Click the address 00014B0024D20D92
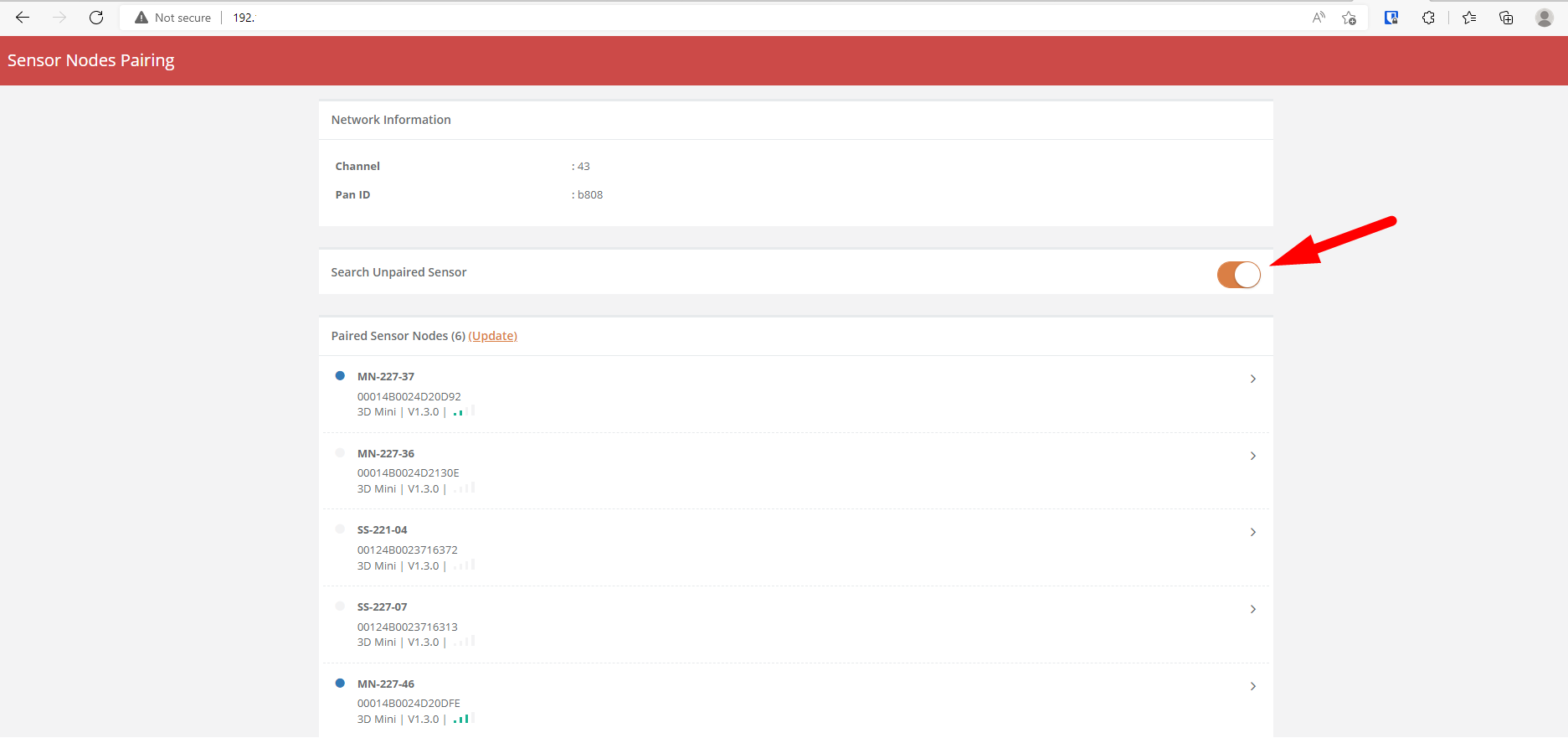Screen dimensions: 1568x738 tap(409, 397)
